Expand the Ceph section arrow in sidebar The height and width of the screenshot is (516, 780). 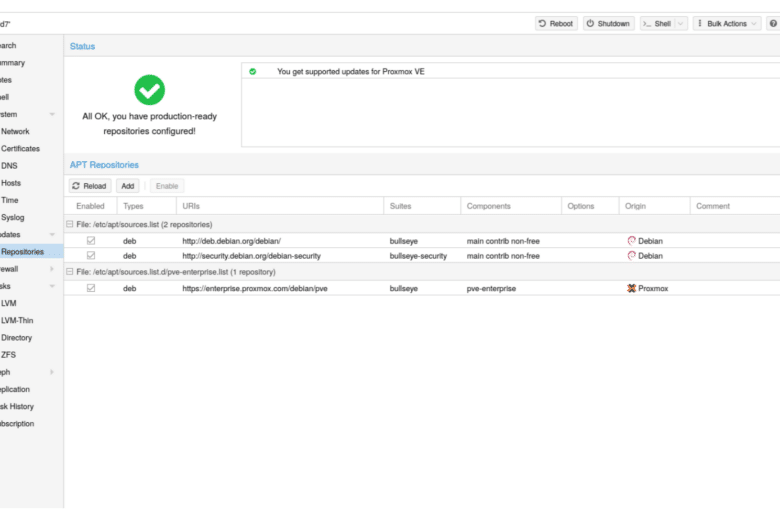pyautogui.click(x=52, y=372)
